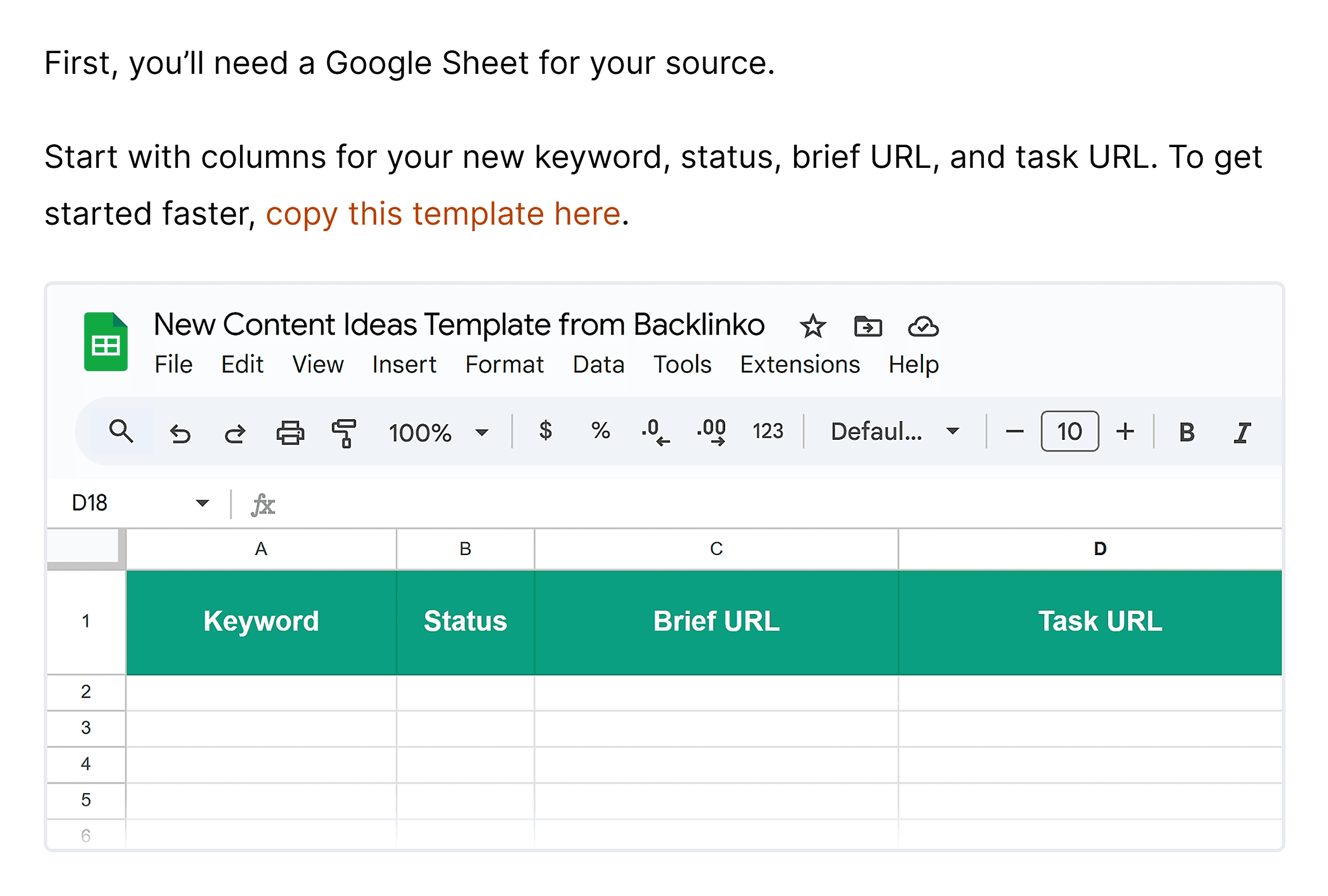The width and height of the screenshot is (1328, 896).
Task: Expand the D18 name box dropdown
Action: coord(202,503)
